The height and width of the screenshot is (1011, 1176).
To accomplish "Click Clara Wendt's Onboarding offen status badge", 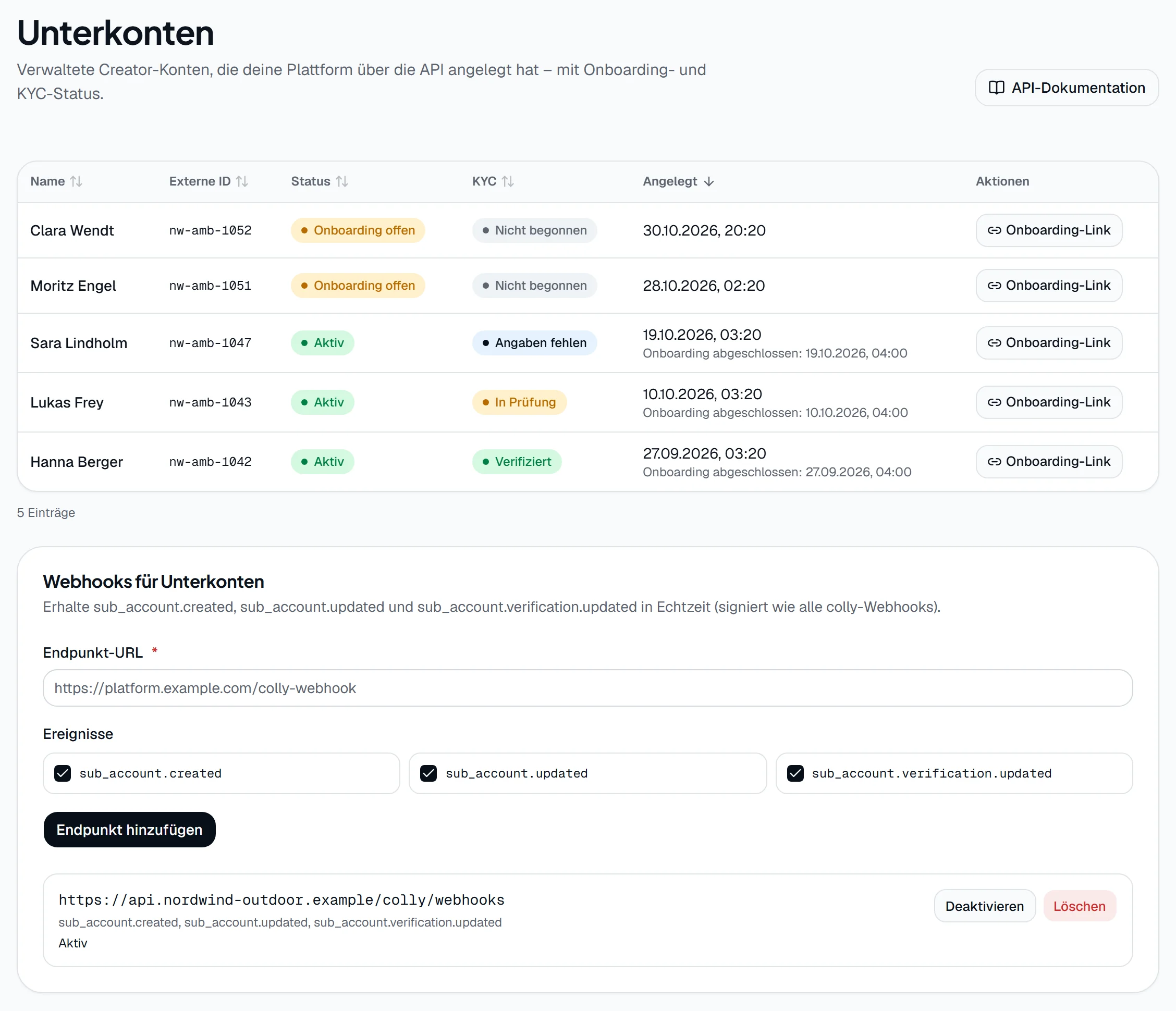I will pos(358,230).
